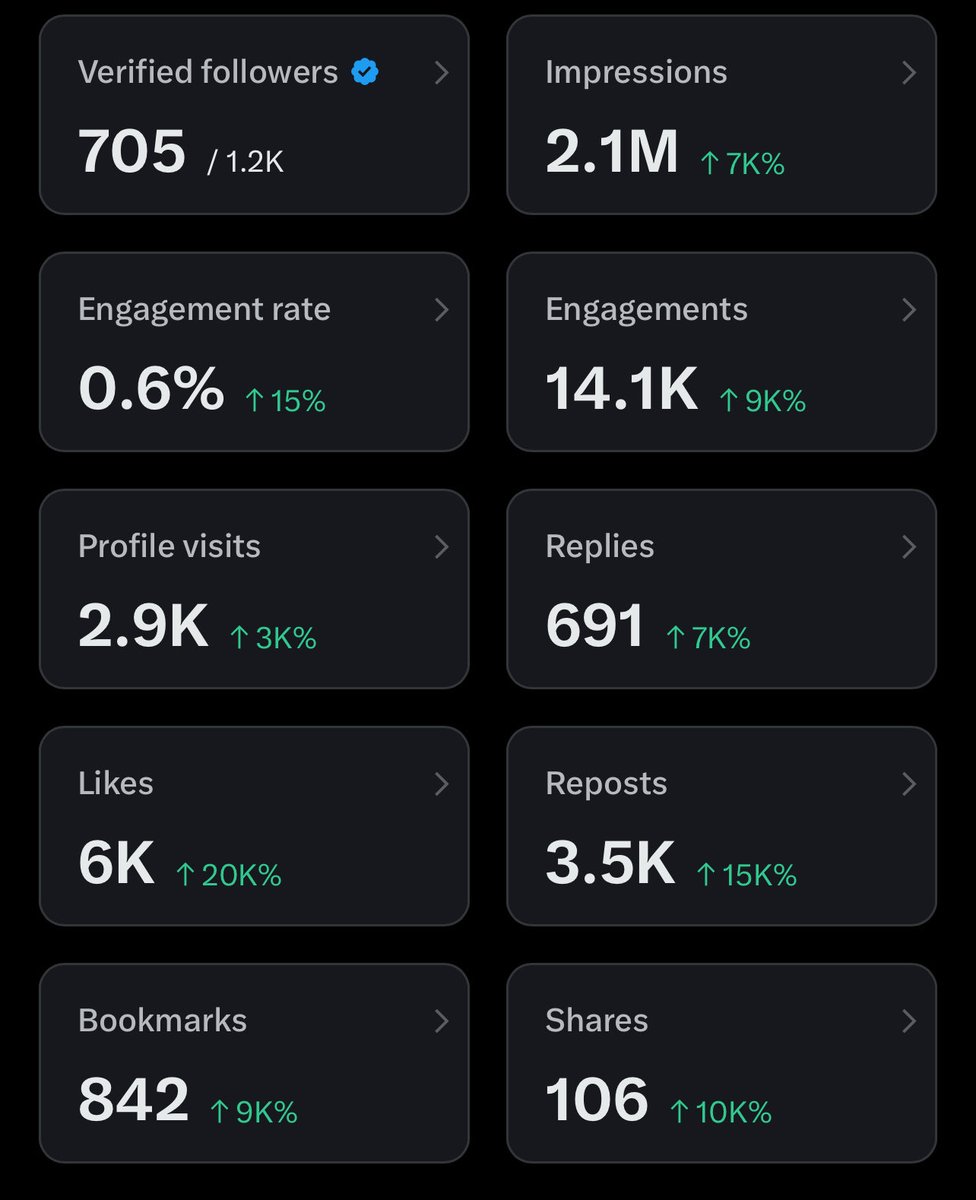Open Engagements details with its arrow
This screenshot has height=1200, width=976.
tap(909, 310)
